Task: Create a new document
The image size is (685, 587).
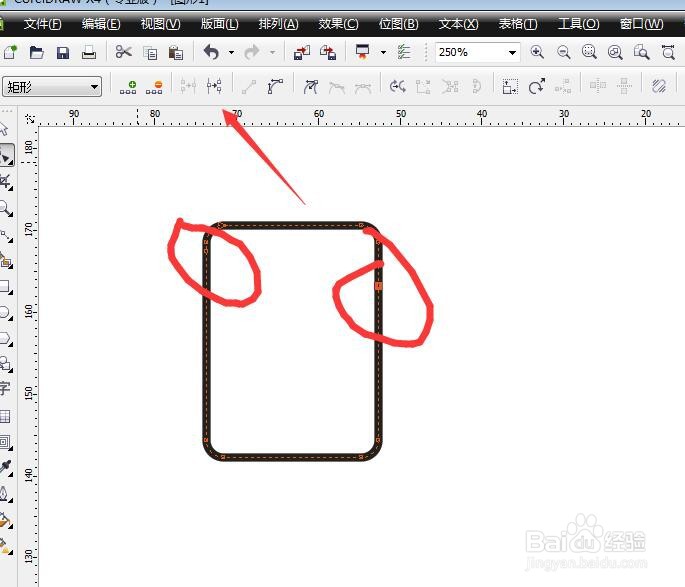Action: (x=10, y=52)
